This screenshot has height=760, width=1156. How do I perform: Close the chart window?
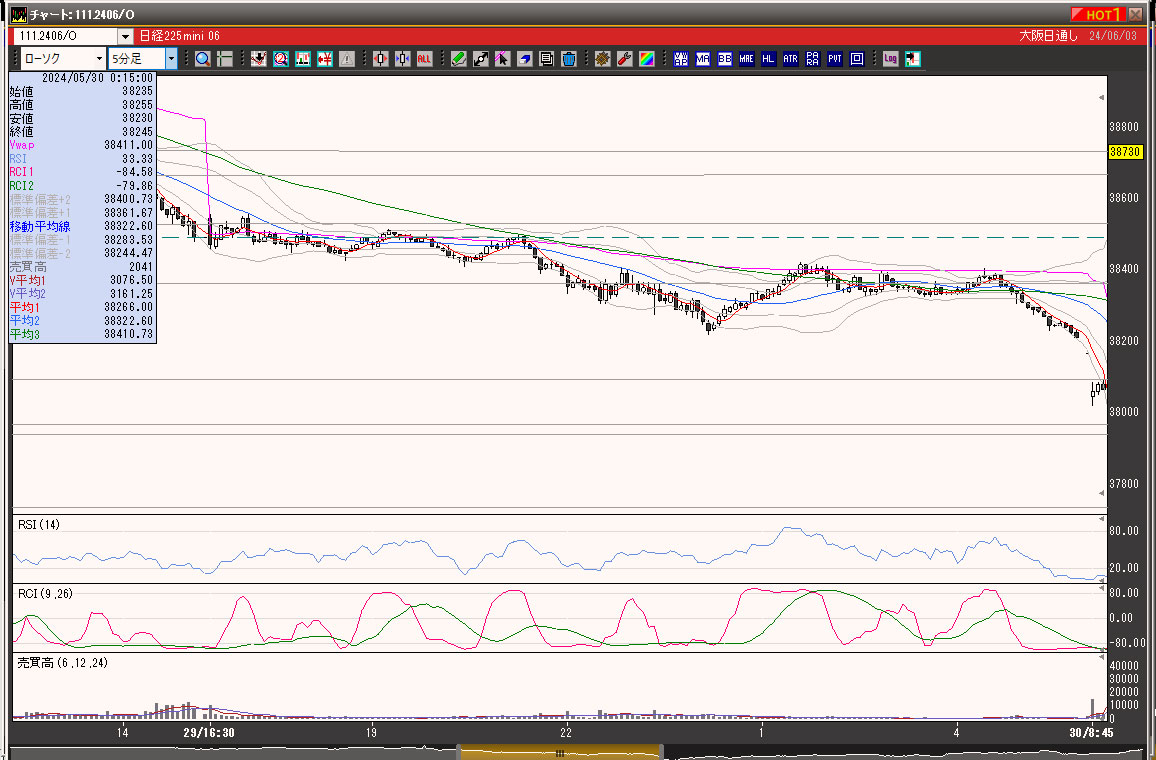point(1135,15)
